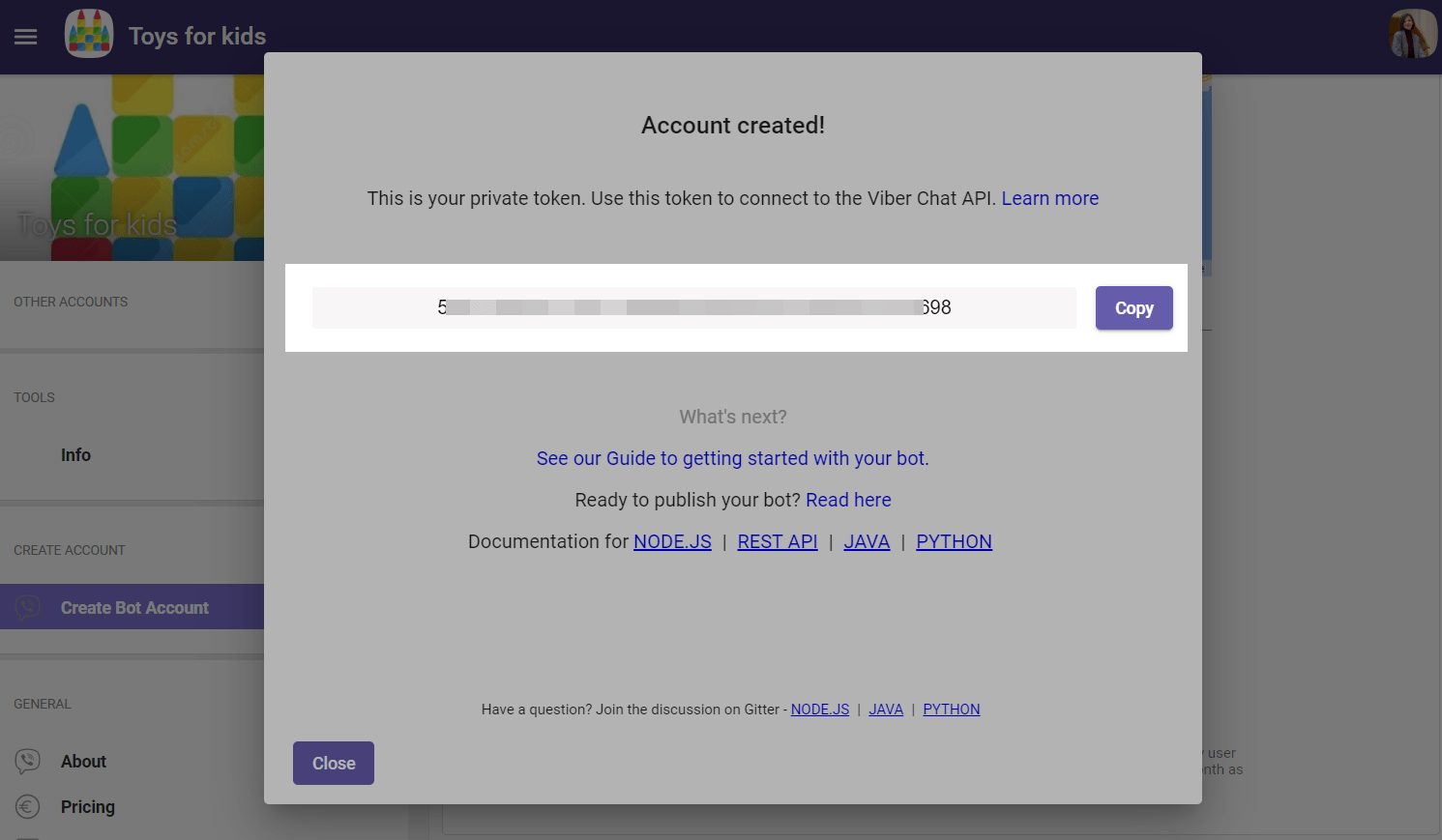Image resolution: width=1442 pixels, height=840 pixels.
Task: Open the hamburger navigation menu
Action: [26, 37]
